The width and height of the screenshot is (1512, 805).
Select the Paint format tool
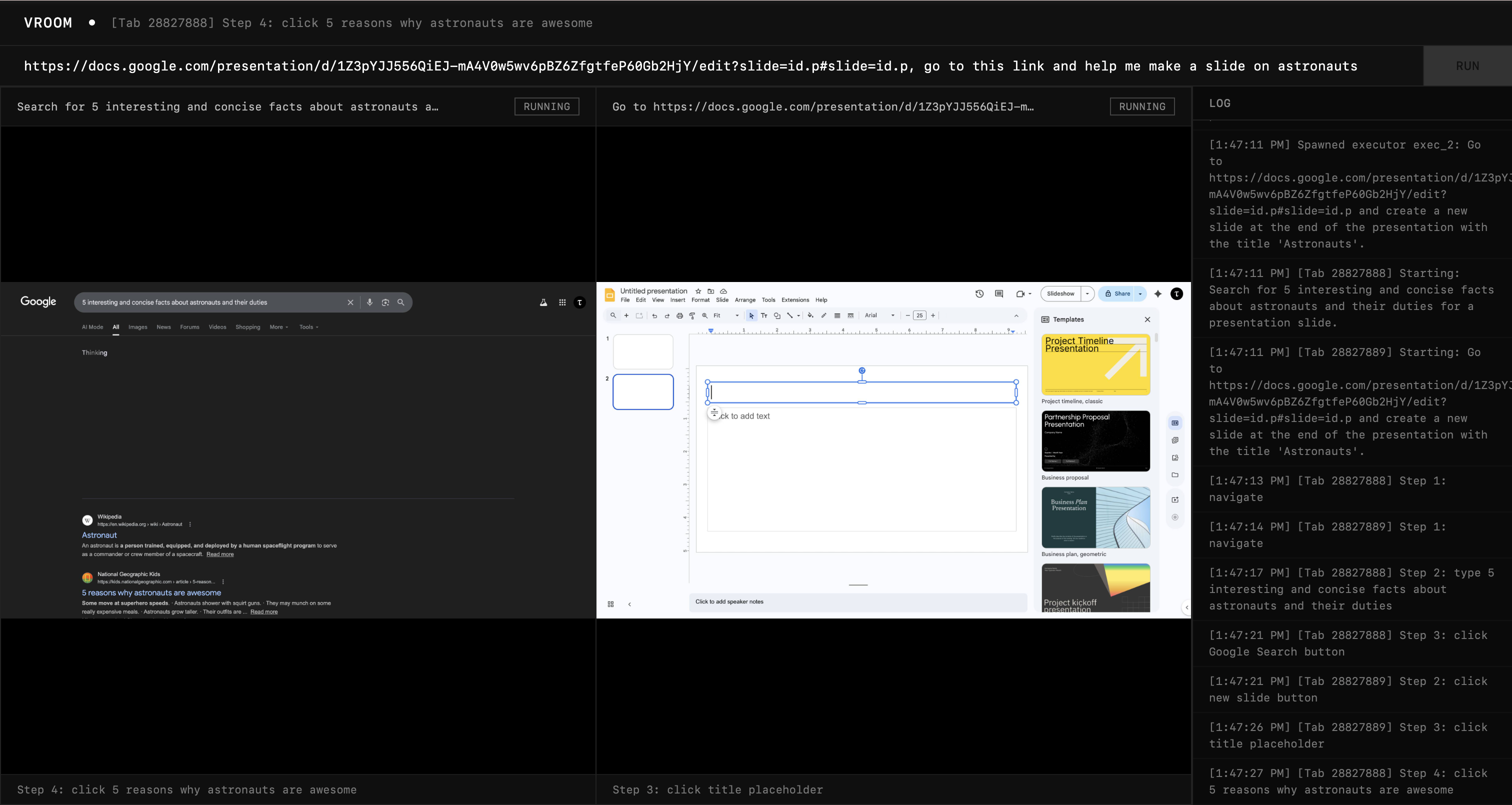(692, 315)
